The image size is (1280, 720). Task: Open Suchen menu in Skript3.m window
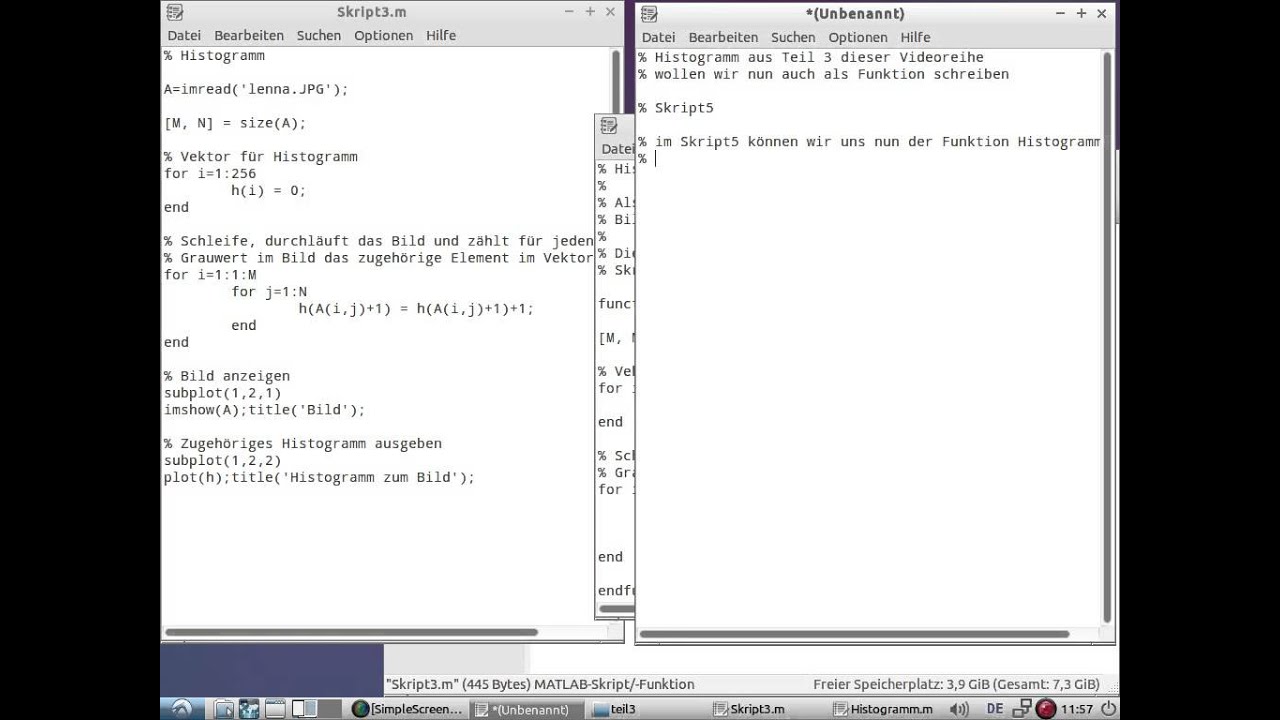coord(318,35)
